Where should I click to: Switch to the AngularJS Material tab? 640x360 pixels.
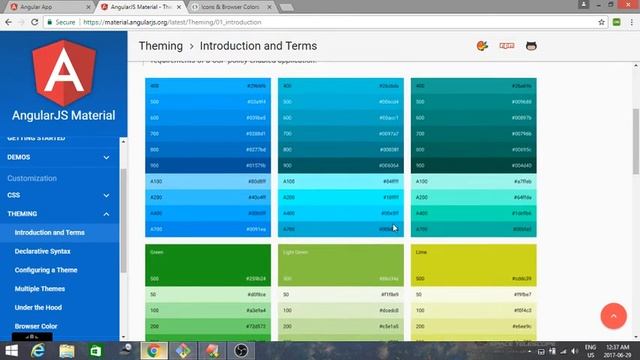click(141, 7)
